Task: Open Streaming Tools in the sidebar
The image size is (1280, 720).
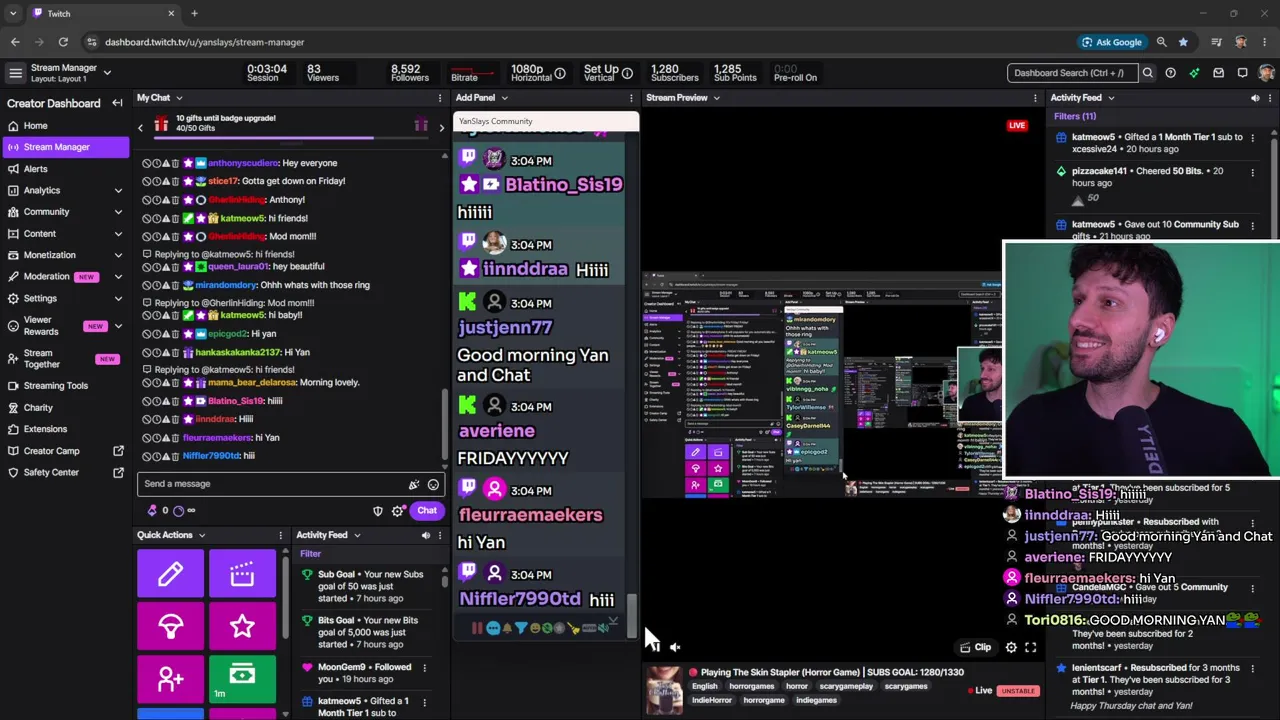Action: [x=65, y=386]
